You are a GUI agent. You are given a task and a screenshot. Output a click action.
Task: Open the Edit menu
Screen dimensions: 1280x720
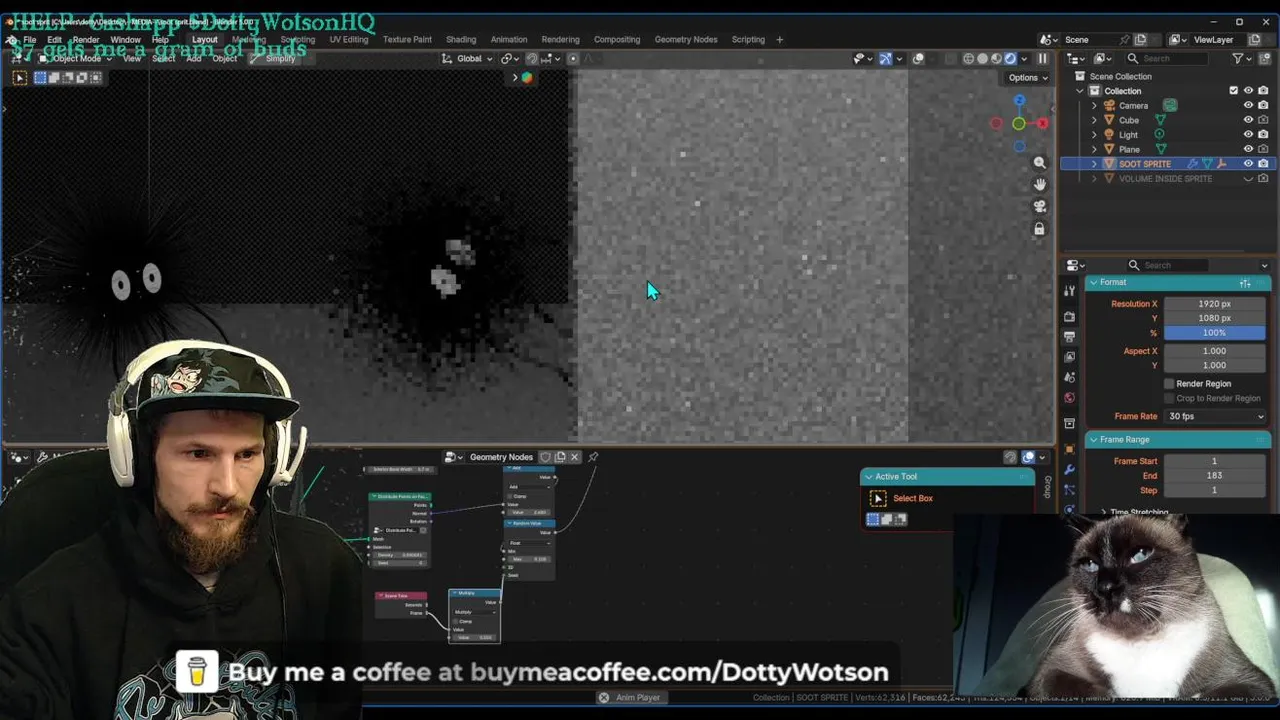56,39
